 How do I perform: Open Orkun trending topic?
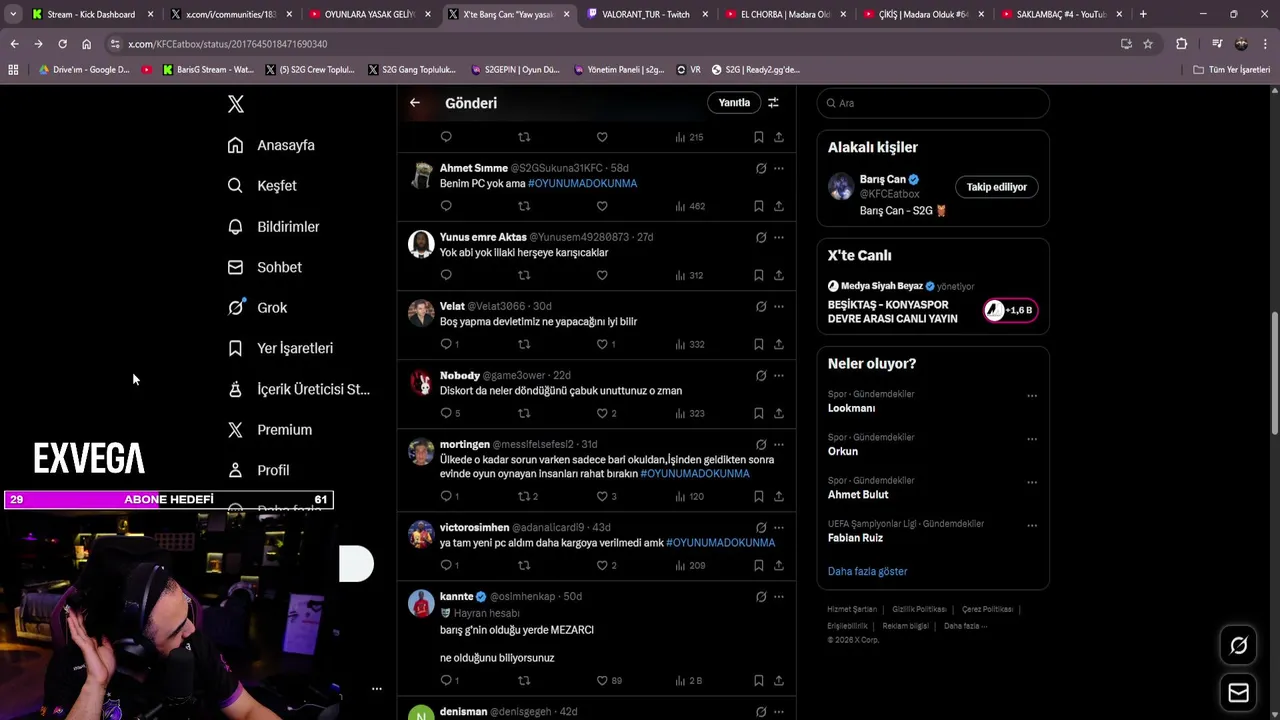click(x=843, y=451)
